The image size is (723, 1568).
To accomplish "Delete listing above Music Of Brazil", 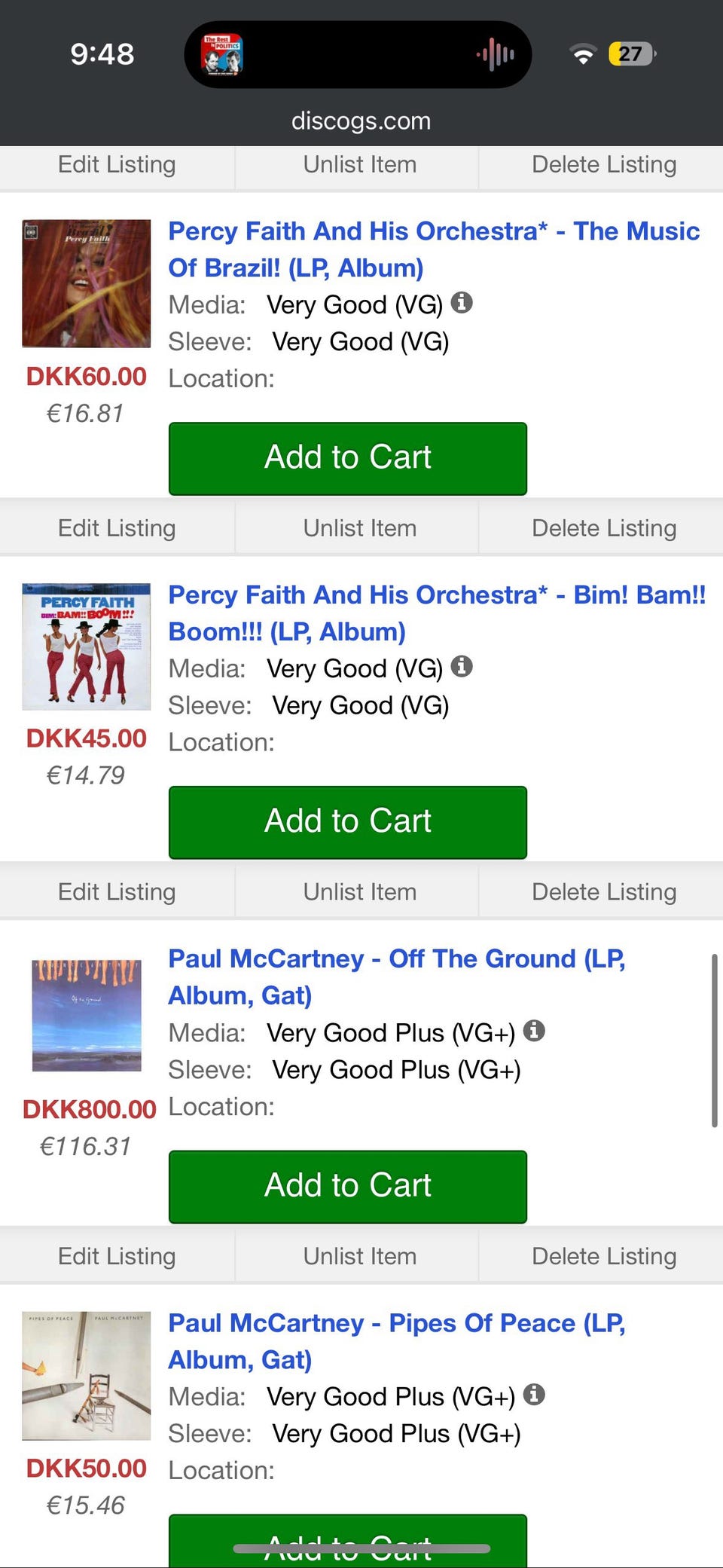I will [604, 164].
